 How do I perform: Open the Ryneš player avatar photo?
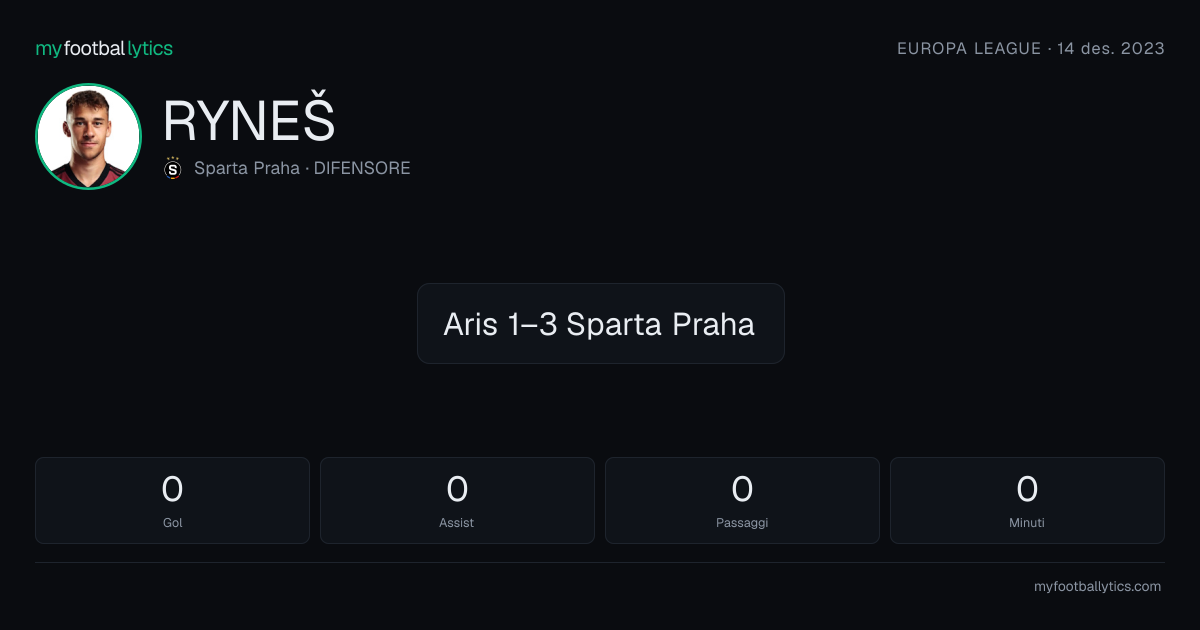[88, 136]
